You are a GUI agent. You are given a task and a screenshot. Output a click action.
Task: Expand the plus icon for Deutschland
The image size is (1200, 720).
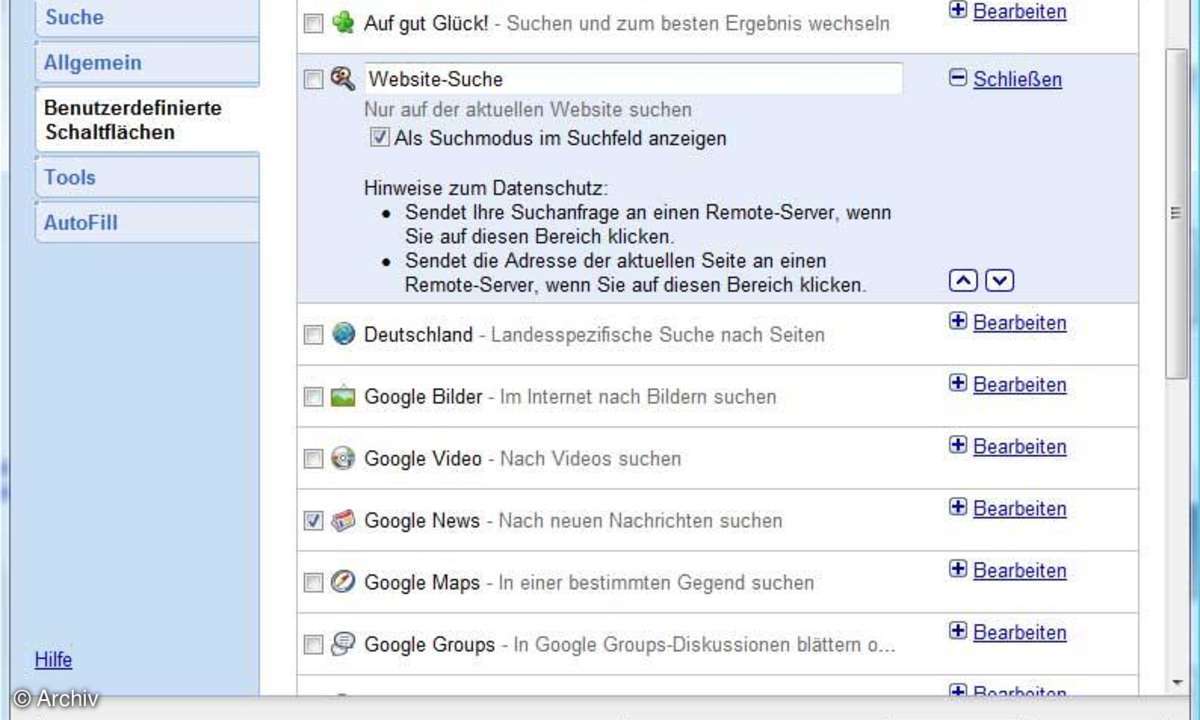click(x=958, y=322)
